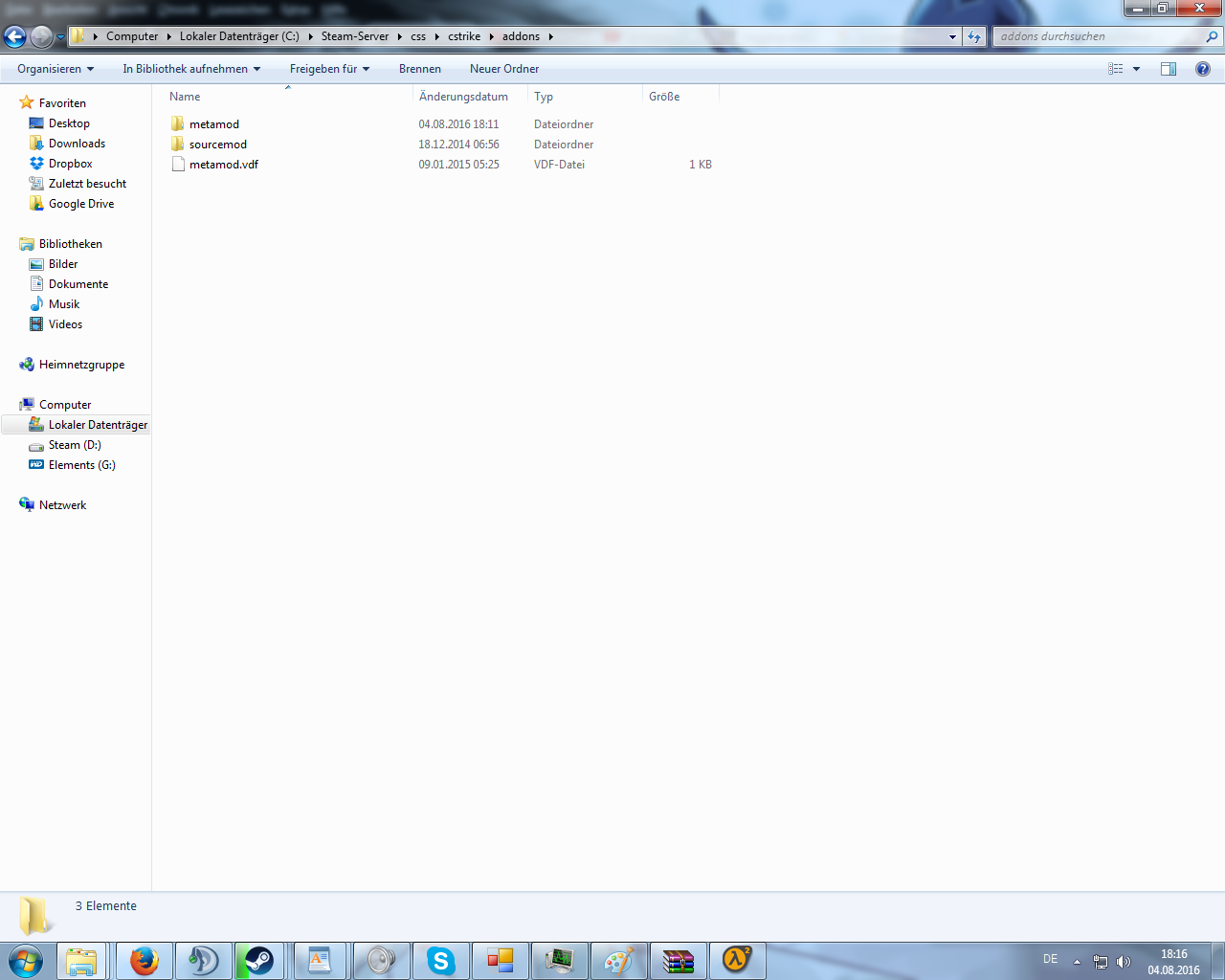Open the Half-Life lambda taskbar icon
The width and height of the screenshot is (1225, 980).
(x=736, y=960)
